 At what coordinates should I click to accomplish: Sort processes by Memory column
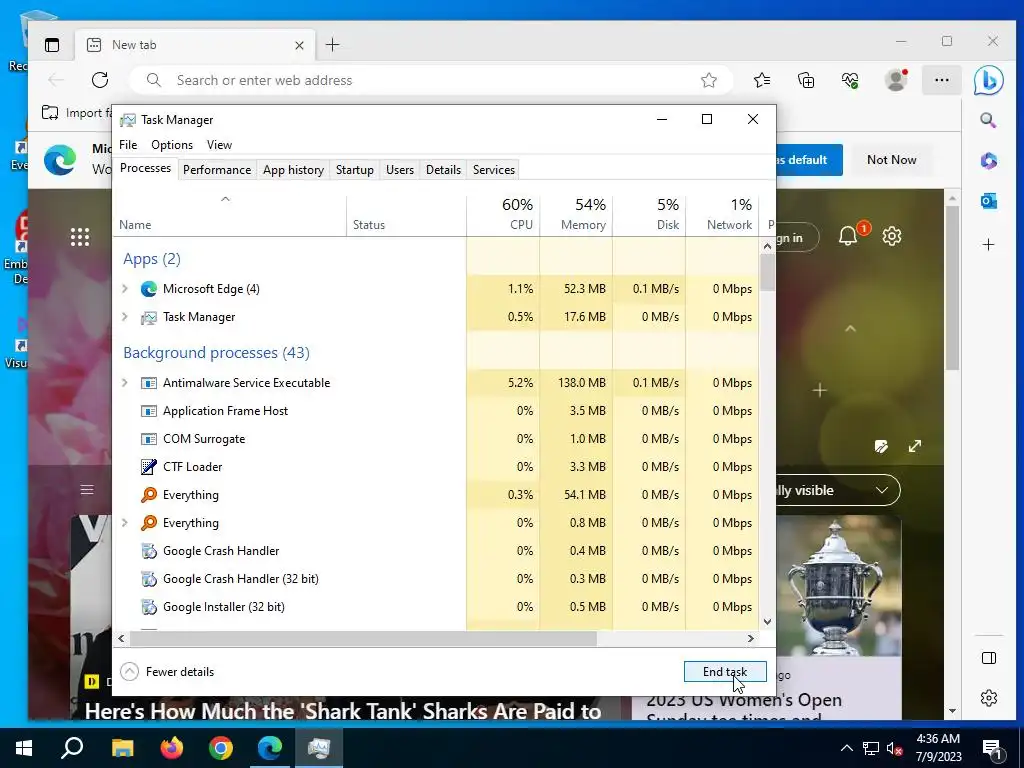tap(577, 216)
